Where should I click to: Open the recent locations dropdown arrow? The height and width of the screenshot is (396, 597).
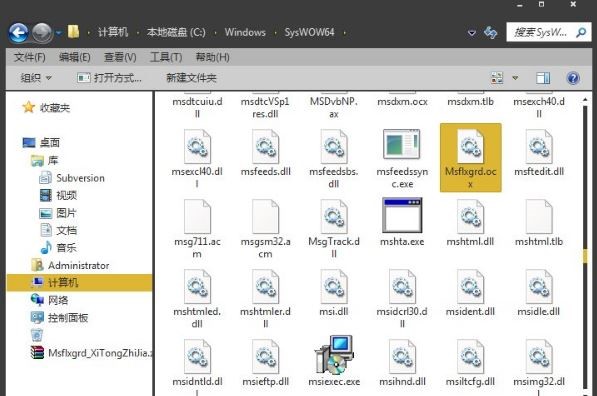click(58, 33)
